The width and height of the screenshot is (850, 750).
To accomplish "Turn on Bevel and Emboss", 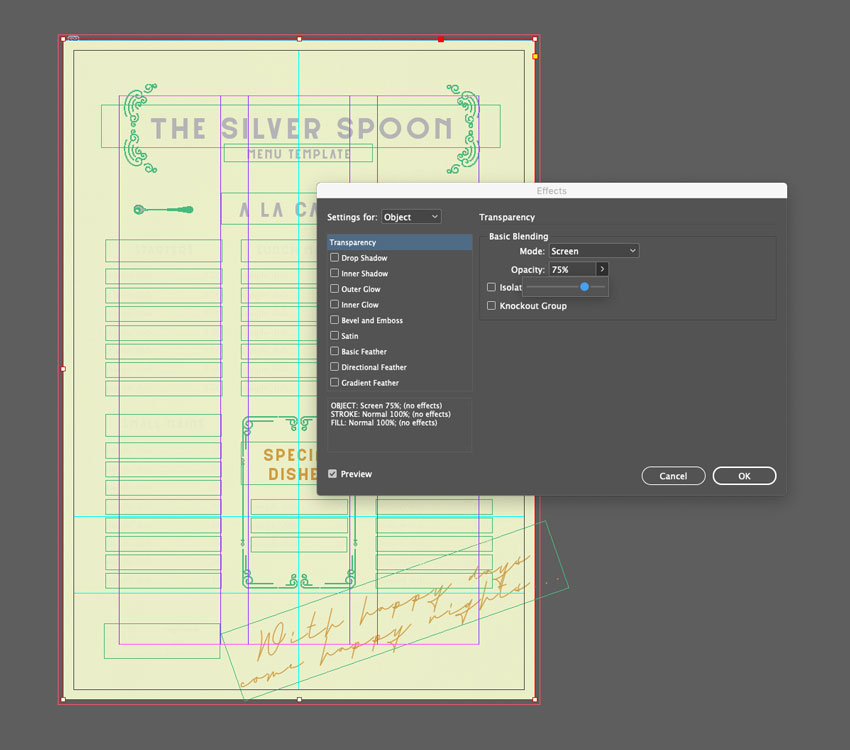I will [335, 320].
